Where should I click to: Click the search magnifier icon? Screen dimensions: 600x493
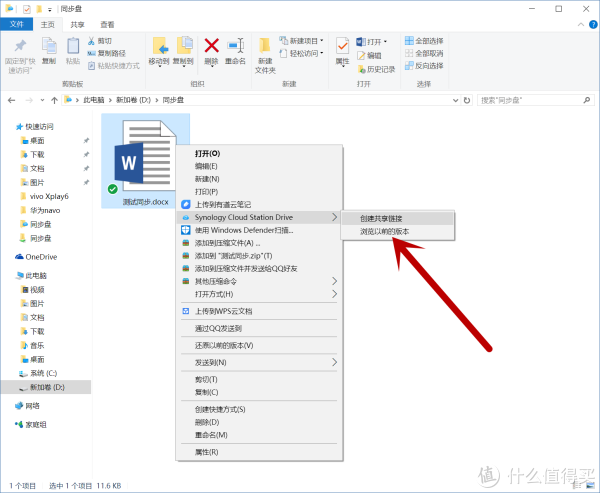(x=587, y=100)
